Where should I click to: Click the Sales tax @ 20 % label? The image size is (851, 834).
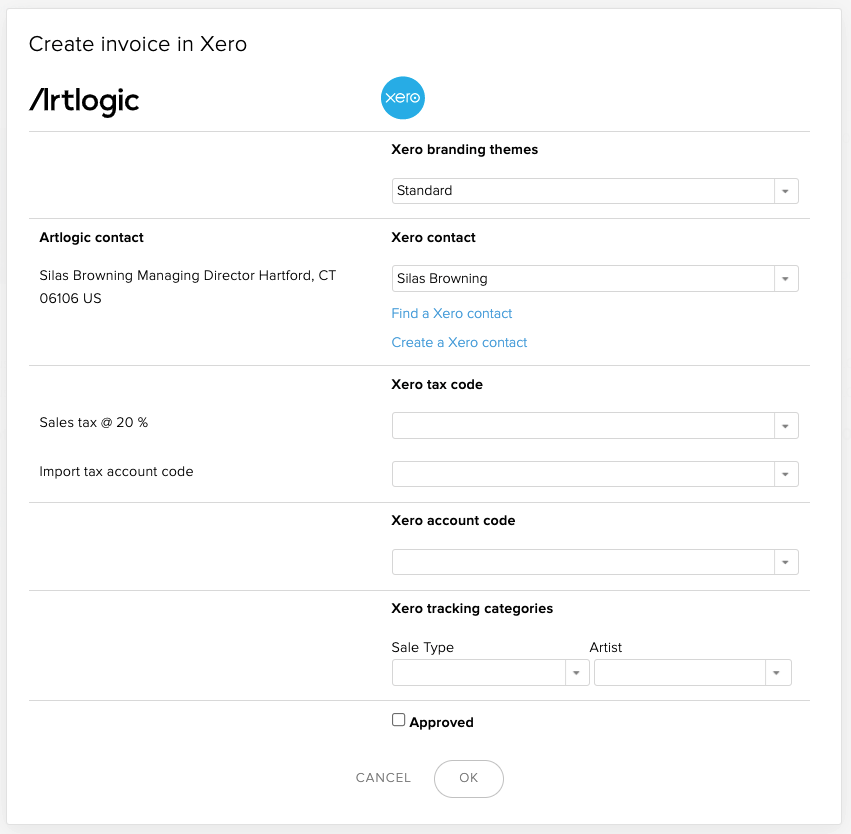93,423
